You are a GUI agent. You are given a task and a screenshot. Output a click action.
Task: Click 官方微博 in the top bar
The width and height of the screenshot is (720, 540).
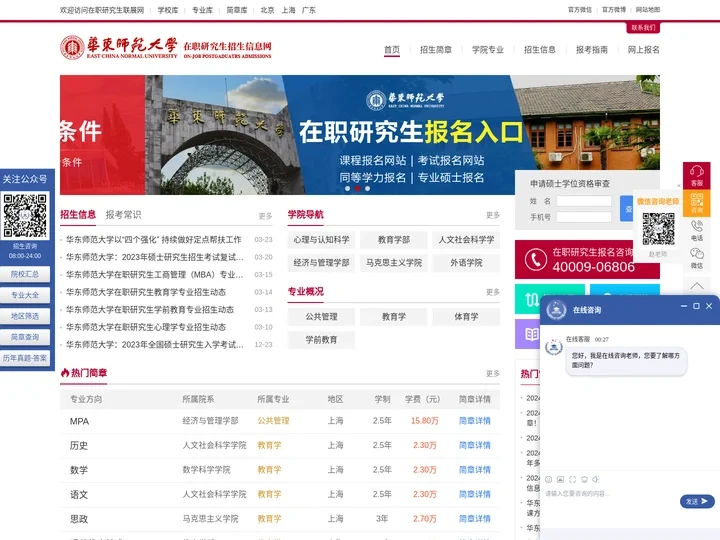coord(614,10)
